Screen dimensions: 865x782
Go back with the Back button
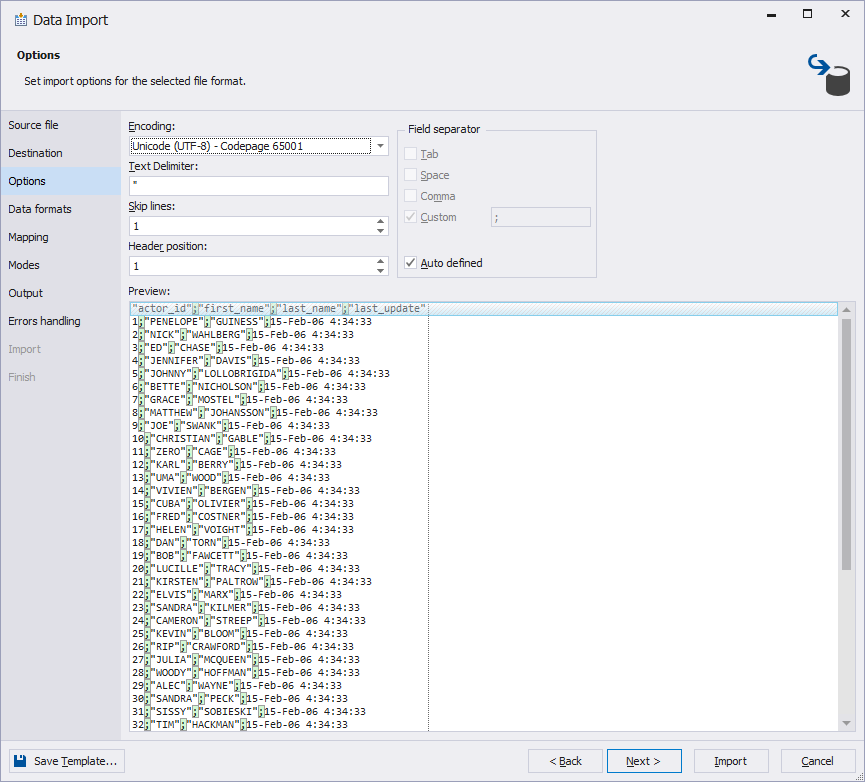(565, 761)
